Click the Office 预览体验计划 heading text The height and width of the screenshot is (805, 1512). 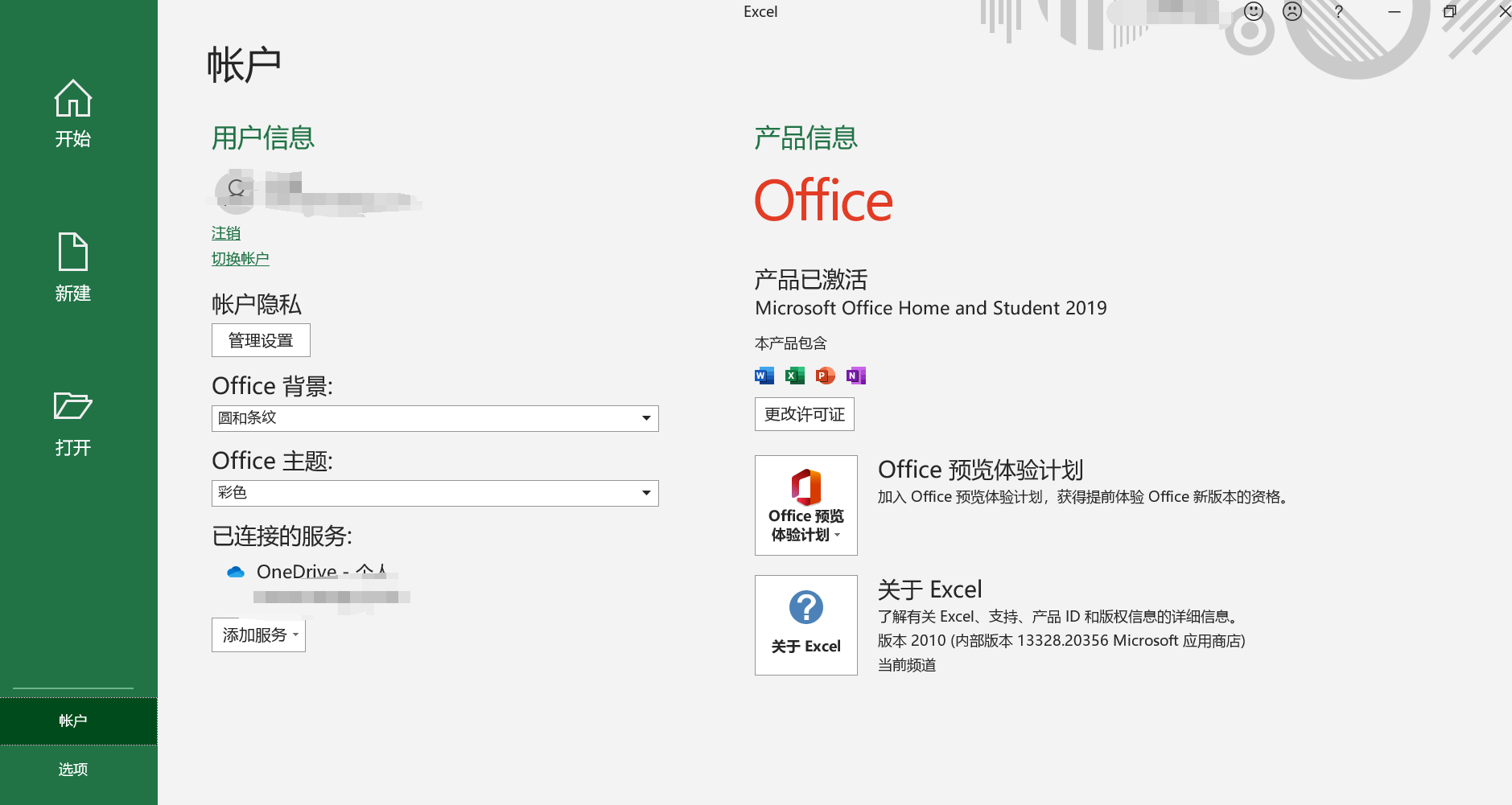click(980, 470)
